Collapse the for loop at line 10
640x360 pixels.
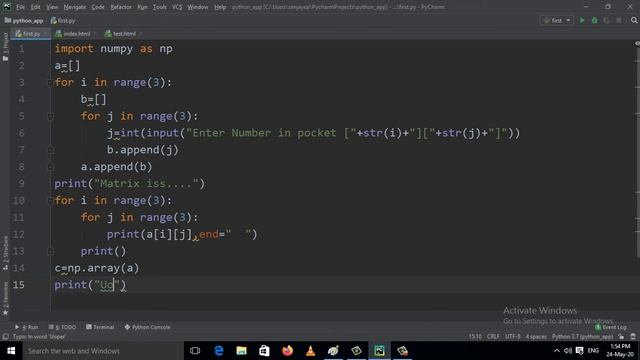click(x=50, y=201)
